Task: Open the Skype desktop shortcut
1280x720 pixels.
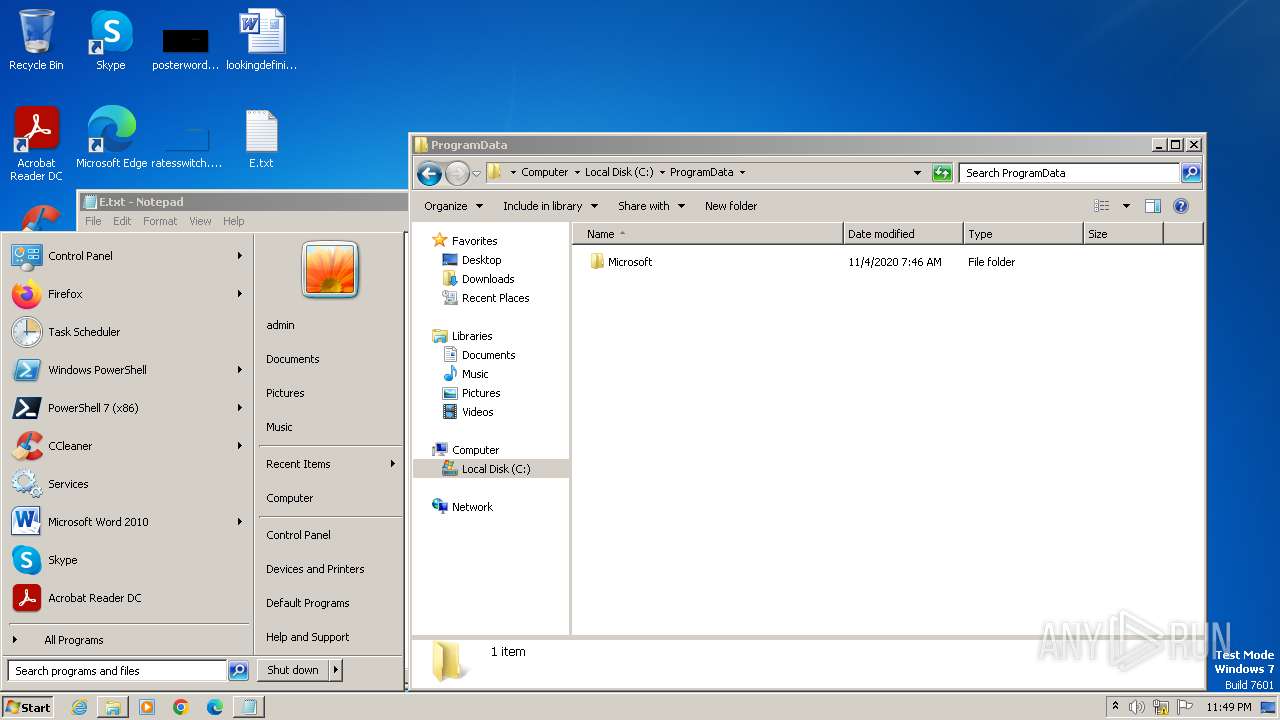Action: tap(110, 40)
